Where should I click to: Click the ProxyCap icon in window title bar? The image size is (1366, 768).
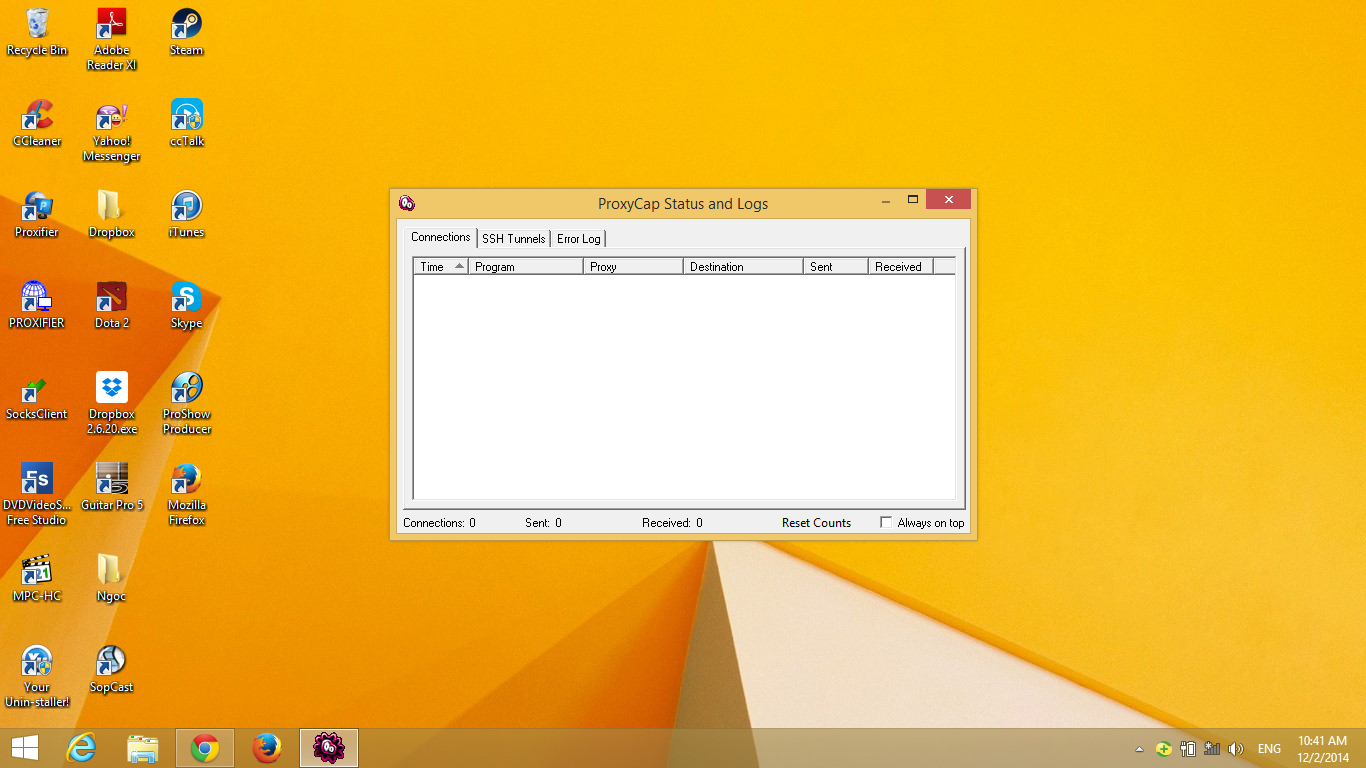coord(407,203)
